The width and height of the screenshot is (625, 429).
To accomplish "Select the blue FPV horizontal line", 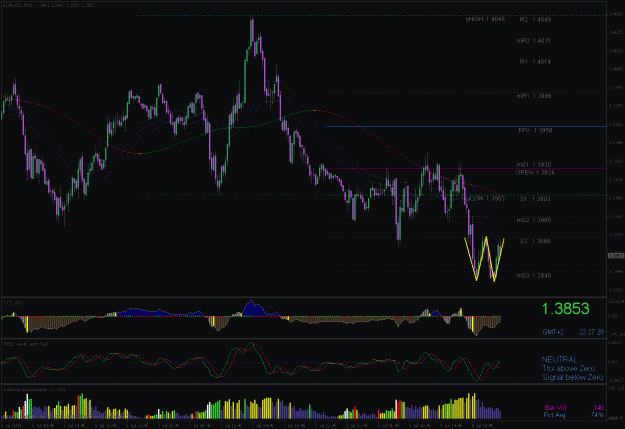I will coord(466,126).
